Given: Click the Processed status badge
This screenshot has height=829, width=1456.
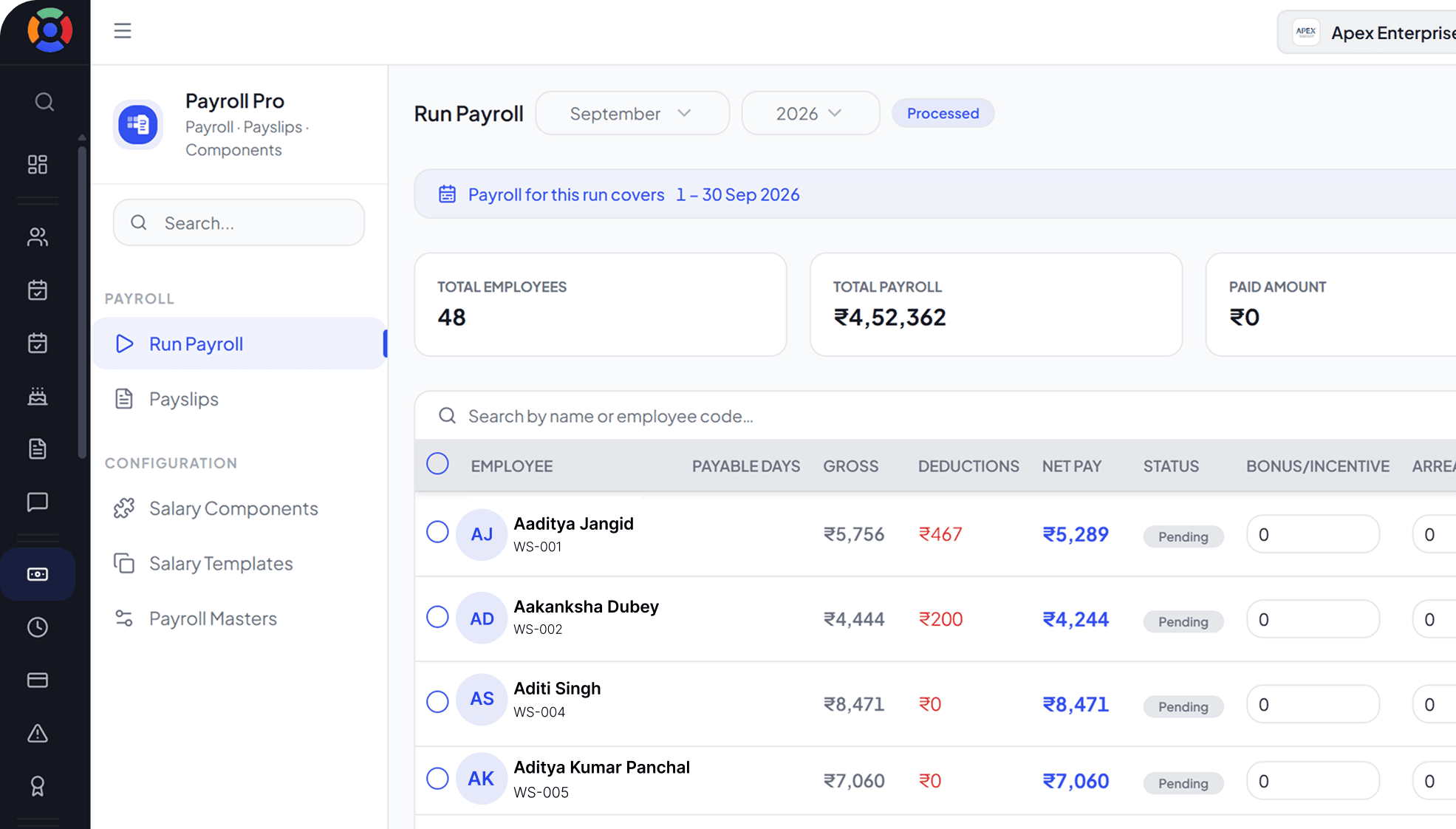Looking at the screenshot, I should pos(943,114).
